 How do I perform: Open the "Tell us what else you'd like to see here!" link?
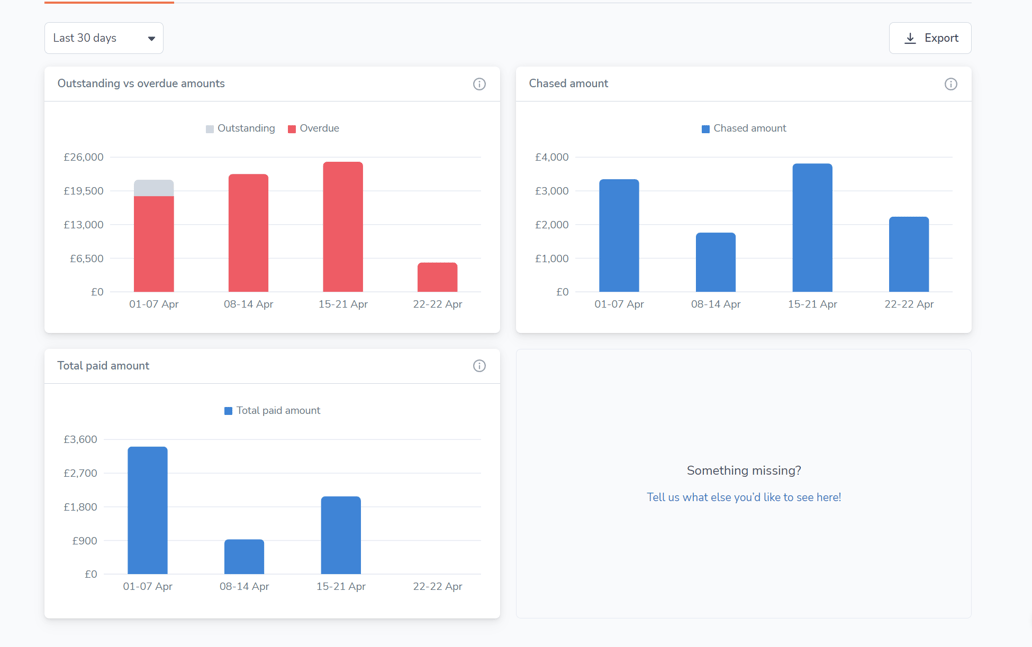click(x=744, y=496)
